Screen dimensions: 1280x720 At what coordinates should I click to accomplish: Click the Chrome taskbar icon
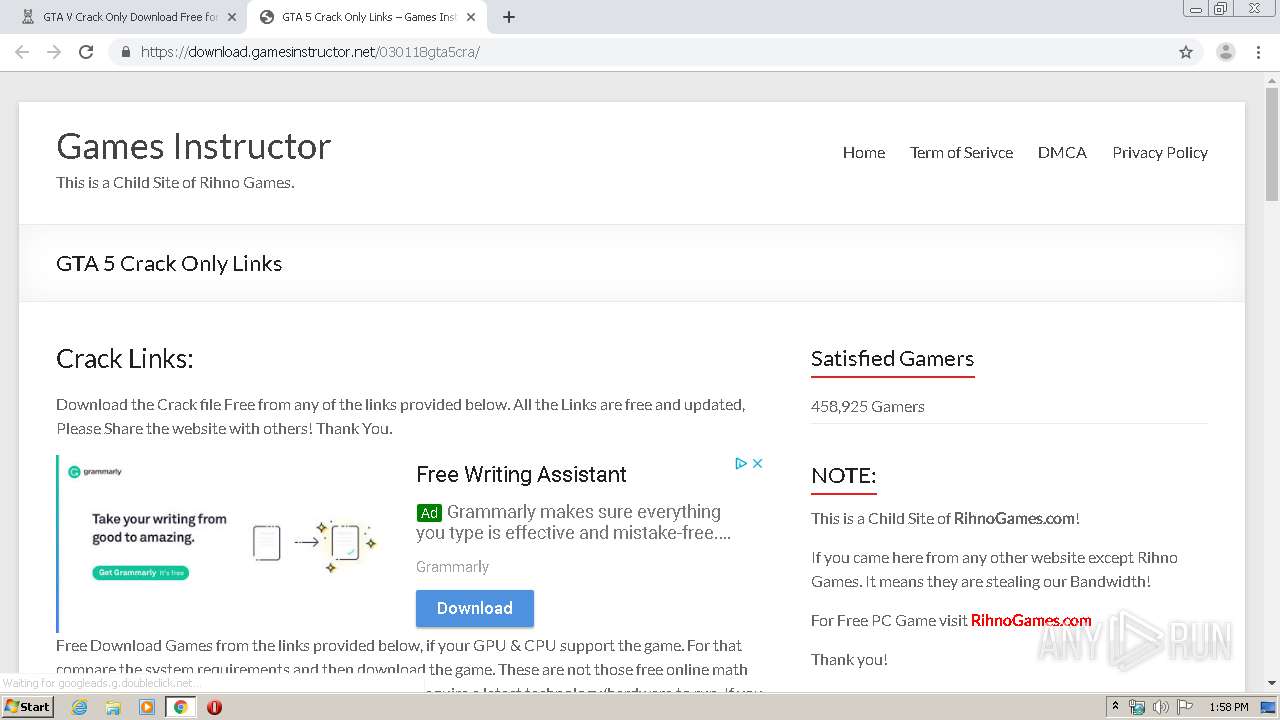tap(180, 707)
